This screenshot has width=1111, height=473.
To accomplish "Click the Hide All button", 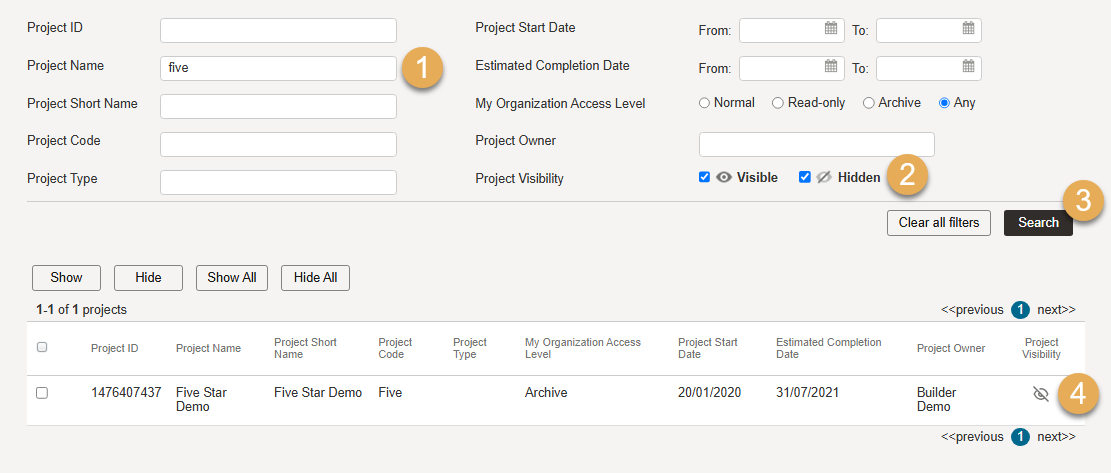I will click(x=315, y=278).
